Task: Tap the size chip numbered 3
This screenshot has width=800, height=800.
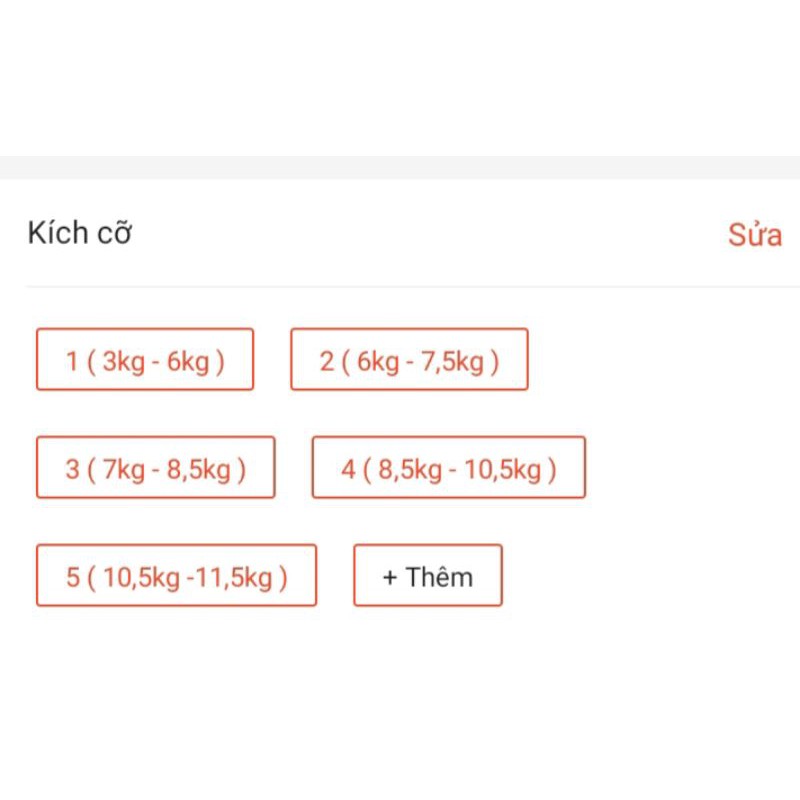Action: (155, 468)
